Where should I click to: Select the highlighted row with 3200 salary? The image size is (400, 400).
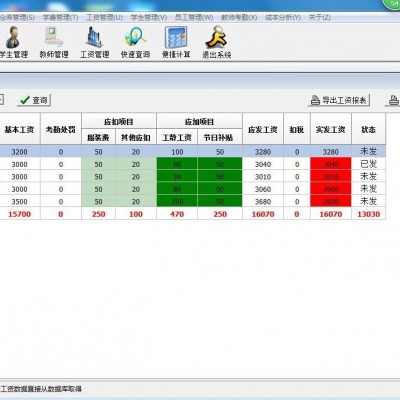[193, 151]
